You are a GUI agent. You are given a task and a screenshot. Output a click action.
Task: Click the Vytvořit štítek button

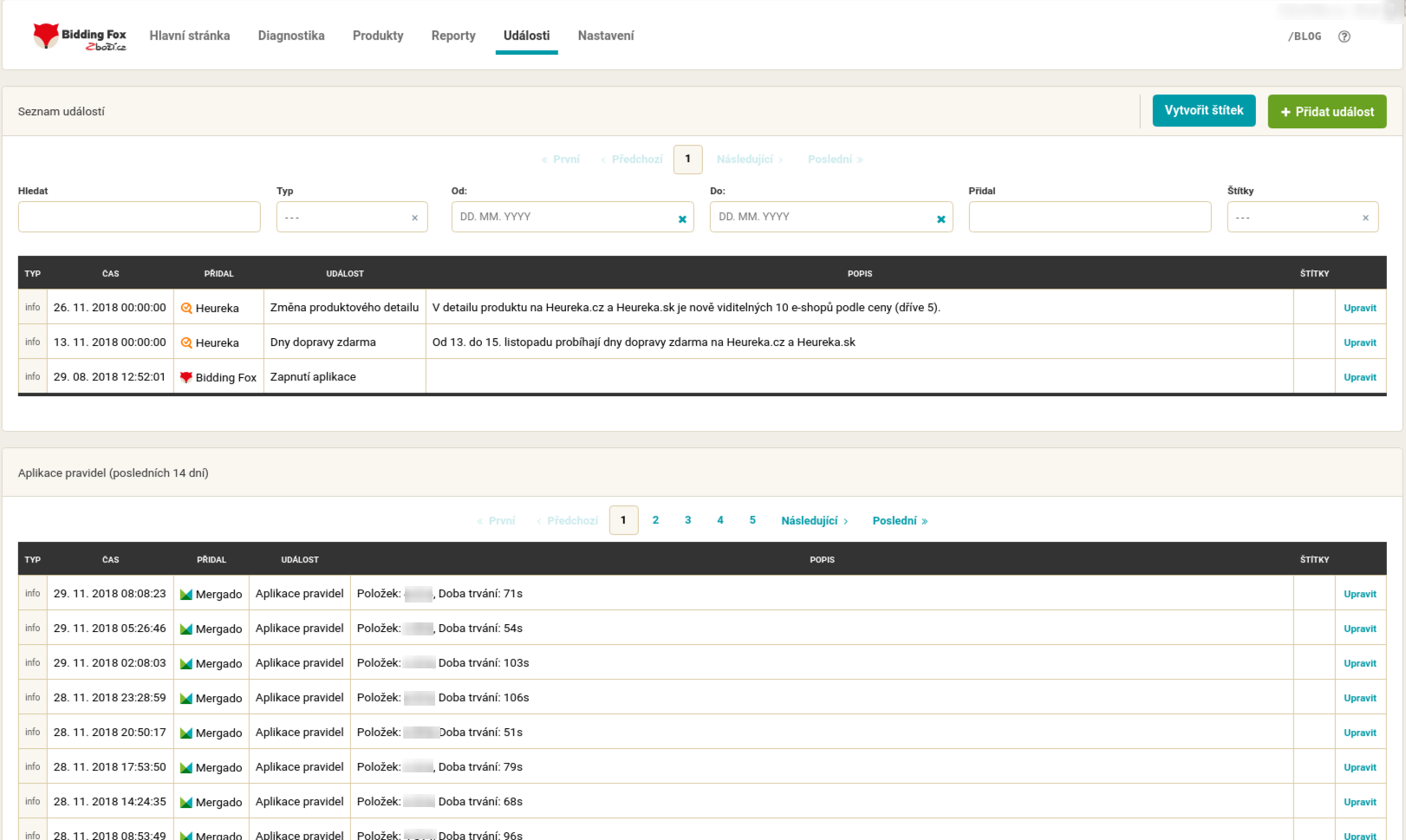[1203, 111]
